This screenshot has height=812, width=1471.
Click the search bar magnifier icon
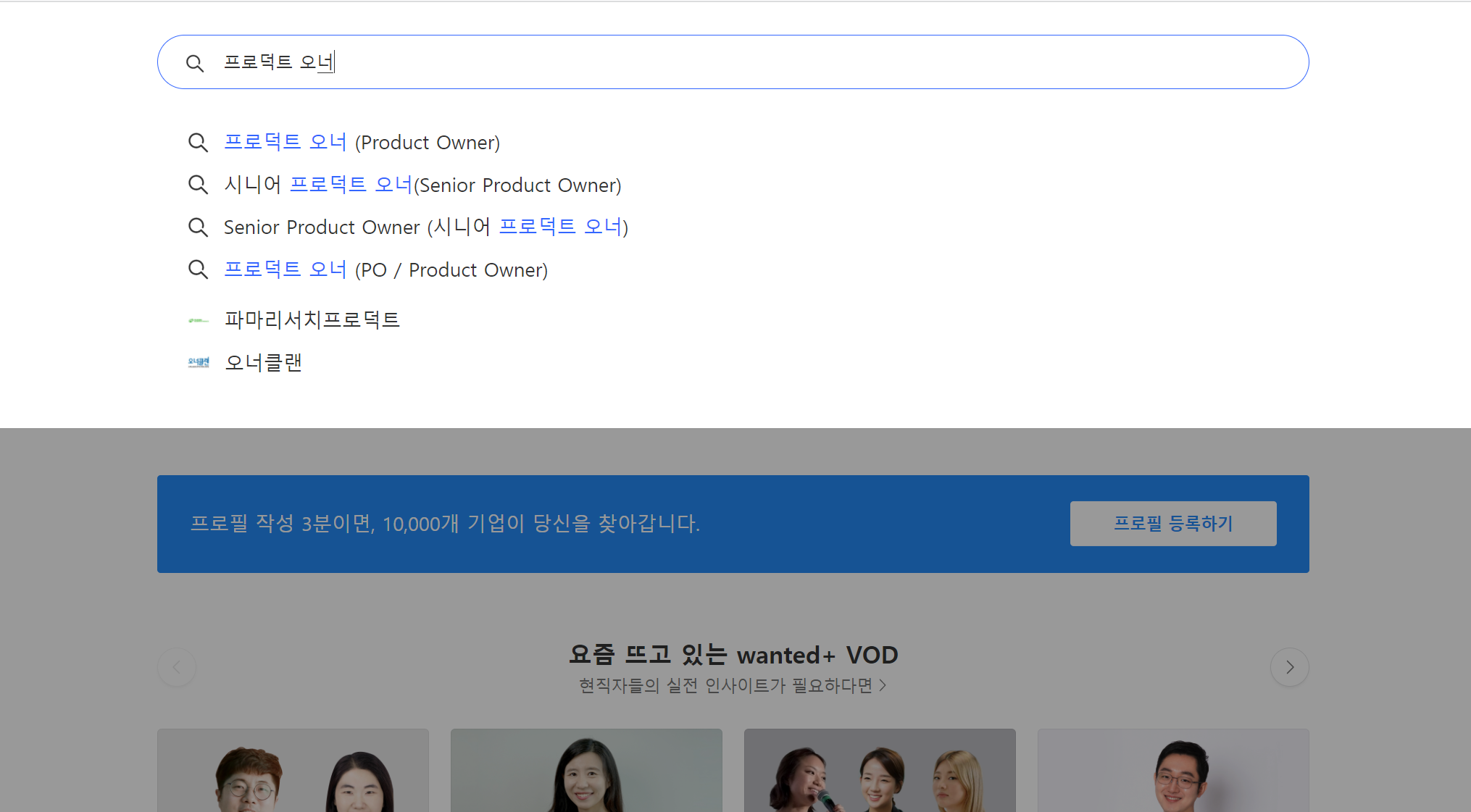tap(194, 63)
